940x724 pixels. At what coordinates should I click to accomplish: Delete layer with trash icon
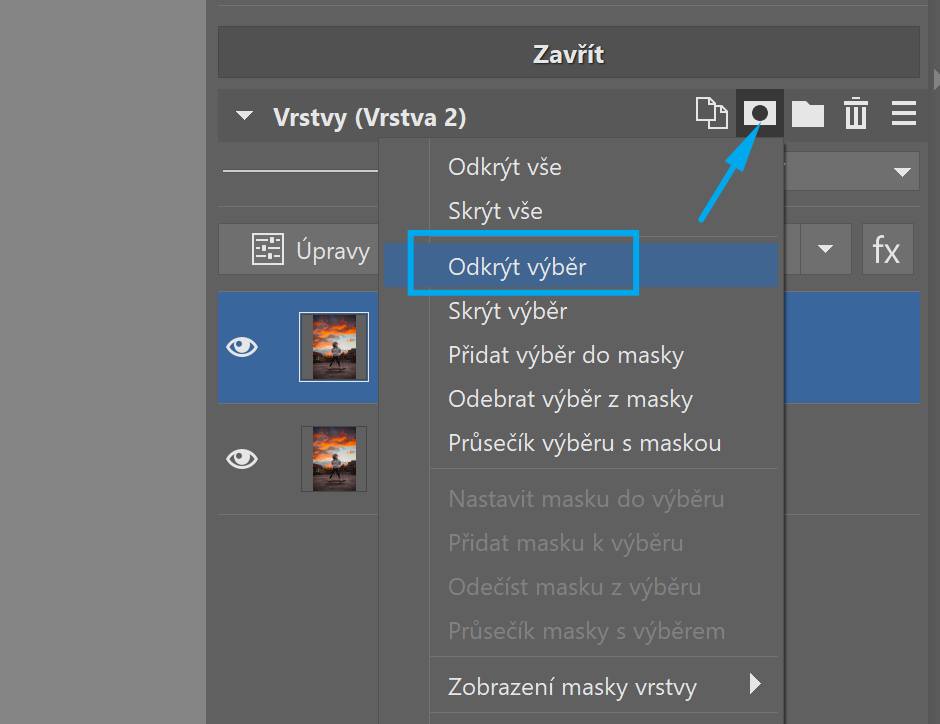[856, 115]
